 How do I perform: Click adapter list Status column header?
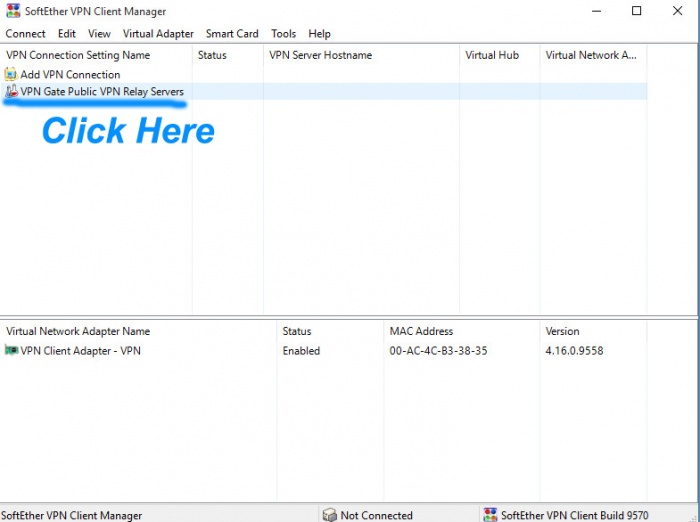pyautogui.click(x=330, y=331)
